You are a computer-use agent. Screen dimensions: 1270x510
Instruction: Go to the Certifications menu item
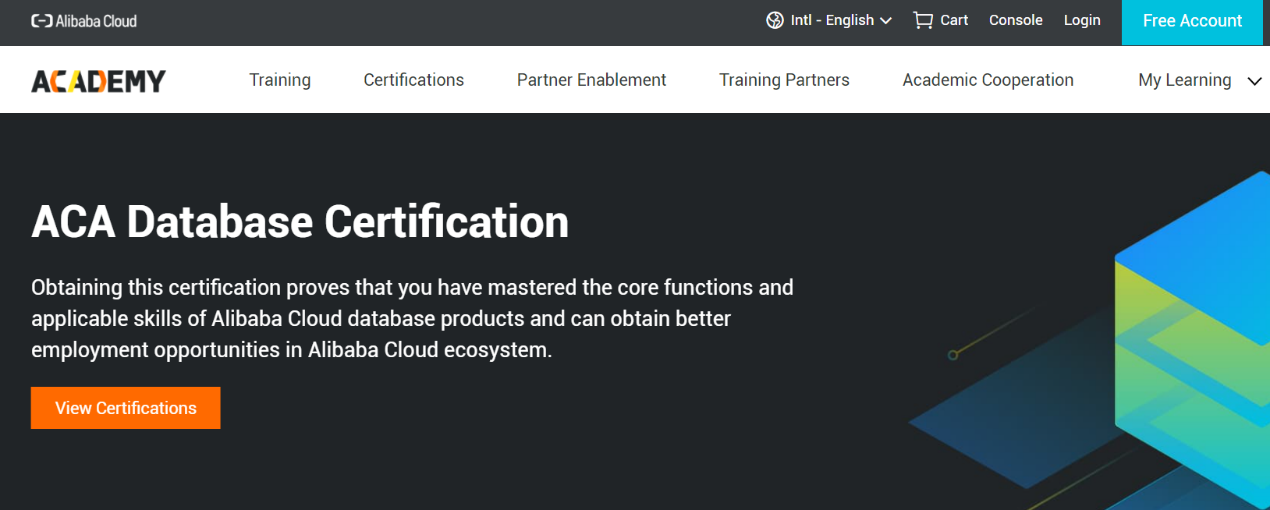(x=413, y=81)
